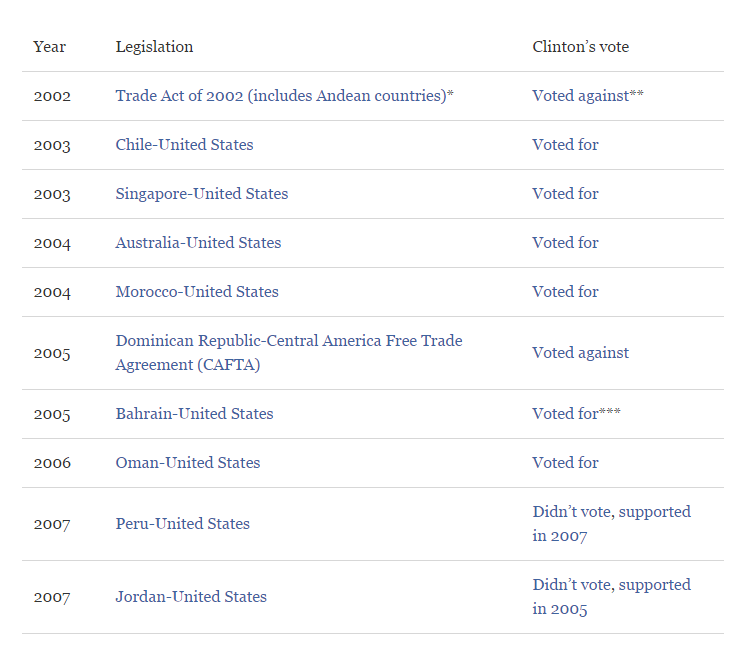The height and width of the screenshot is (662, 740).
Task: Open the CAFTA 'Voted against' vote link
Action: point(580,353)
